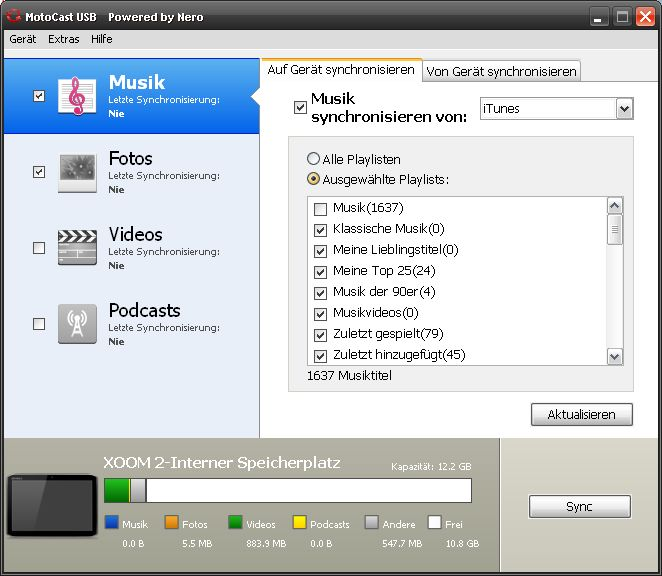Click the XOOM 2 tablet device image
The height and width of the screenshot is (576, 662).
pos(52,505)
